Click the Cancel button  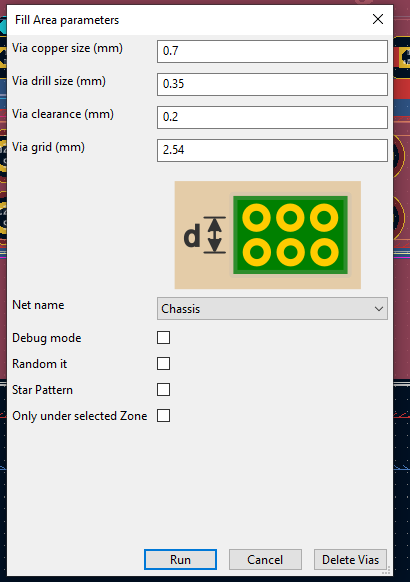click(x=265, y=559)
